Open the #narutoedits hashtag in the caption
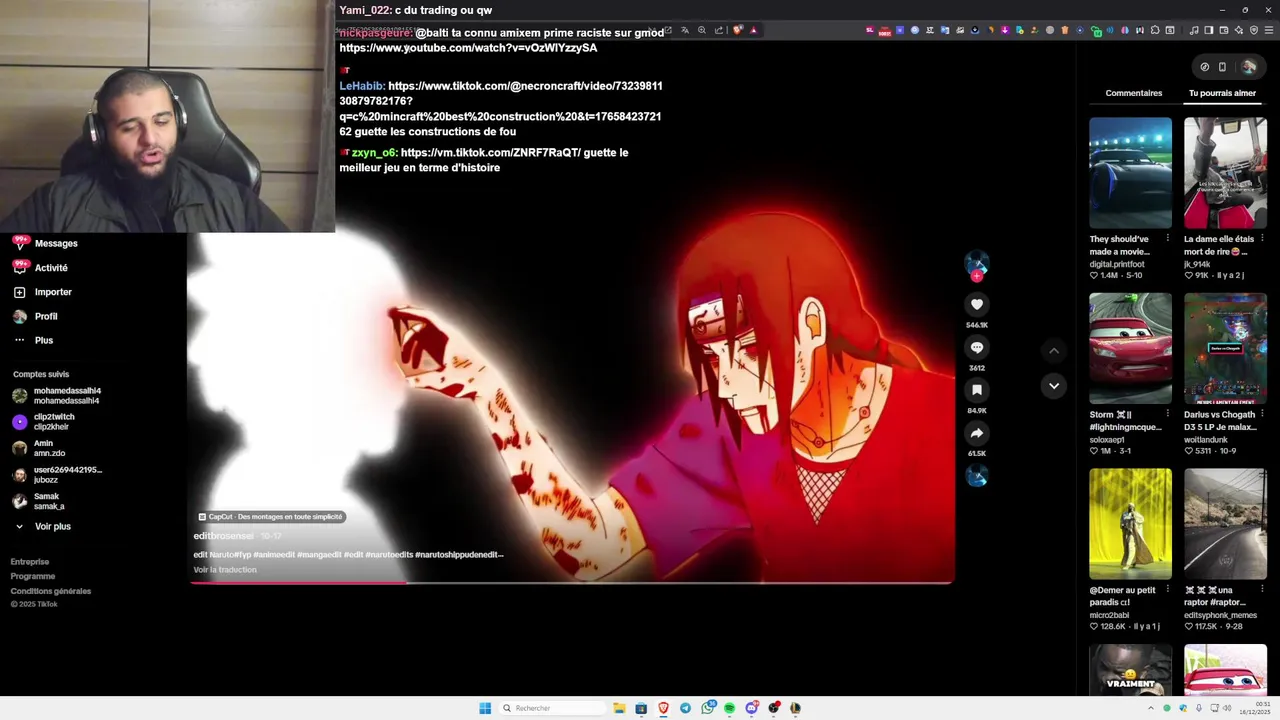 click(388, 554)
